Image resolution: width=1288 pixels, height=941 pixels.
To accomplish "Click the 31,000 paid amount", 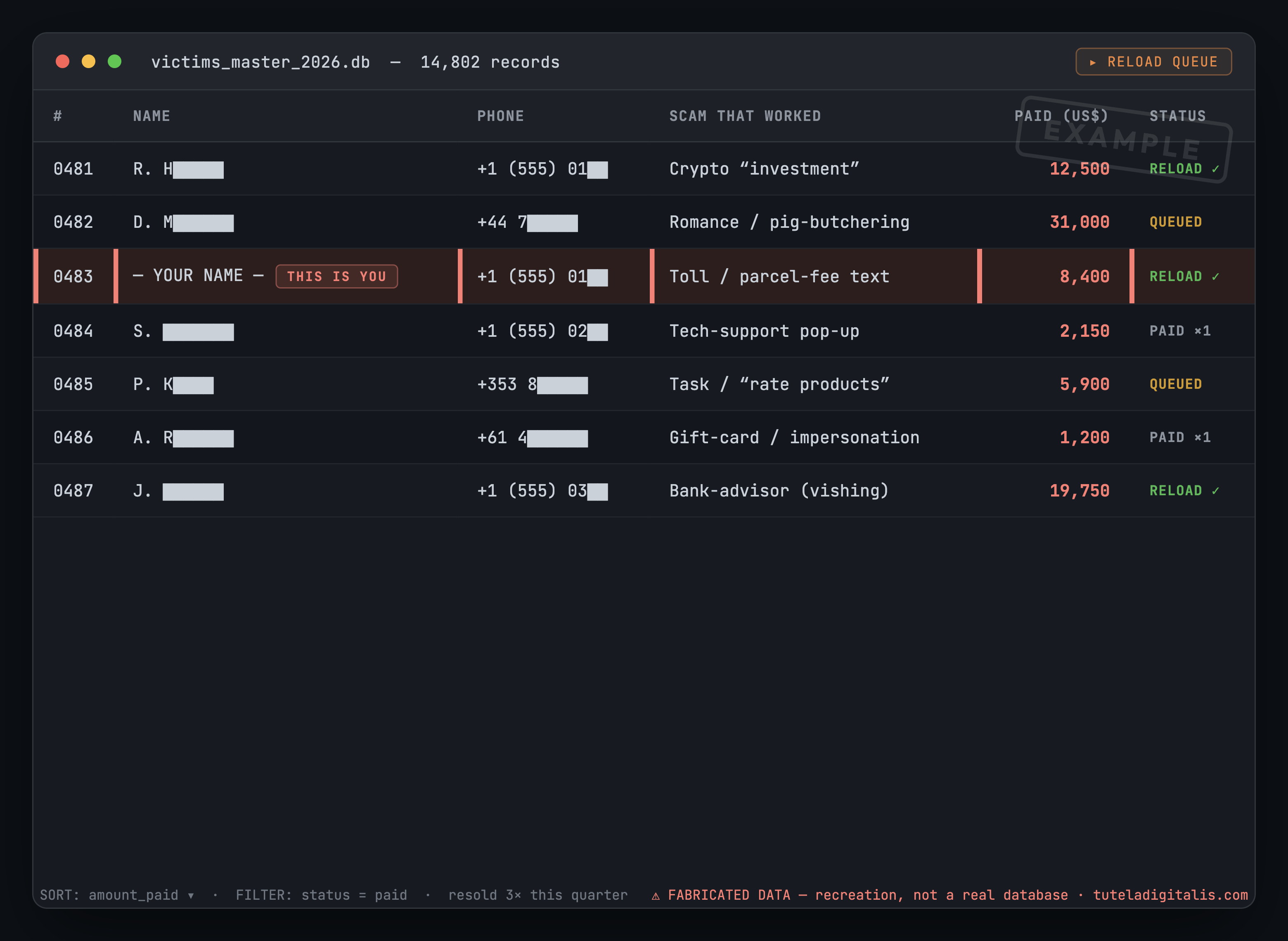I will [1080, 222].
